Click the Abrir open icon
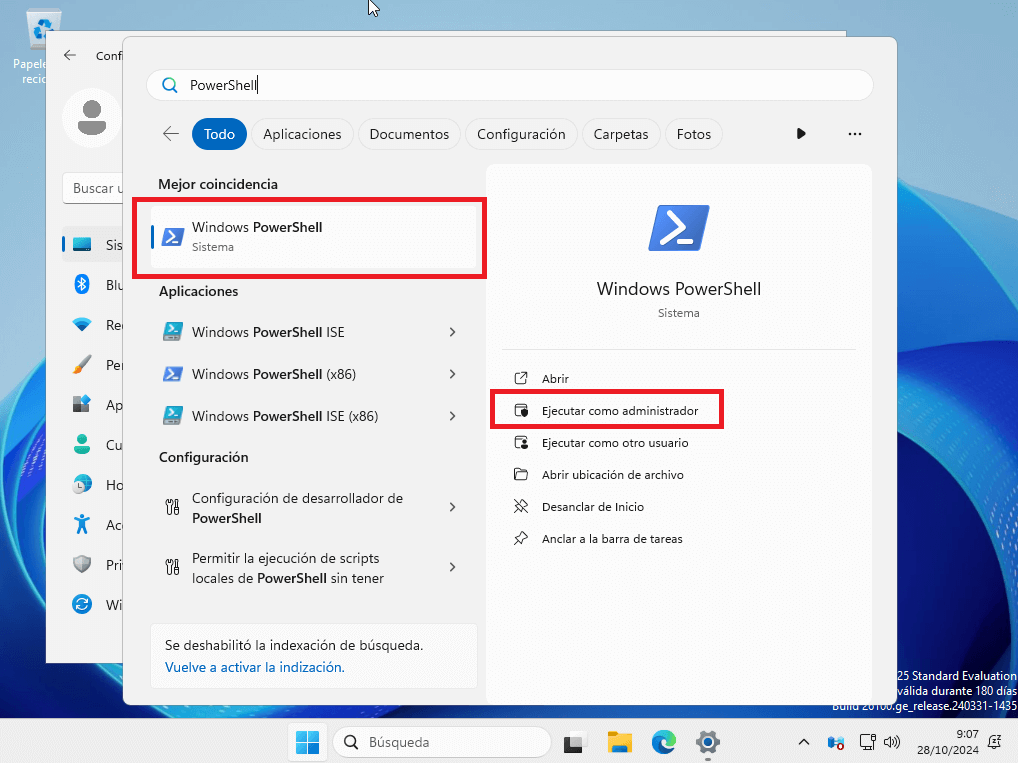The height and width of the screenshot is (763, 1018). (521, 378)
